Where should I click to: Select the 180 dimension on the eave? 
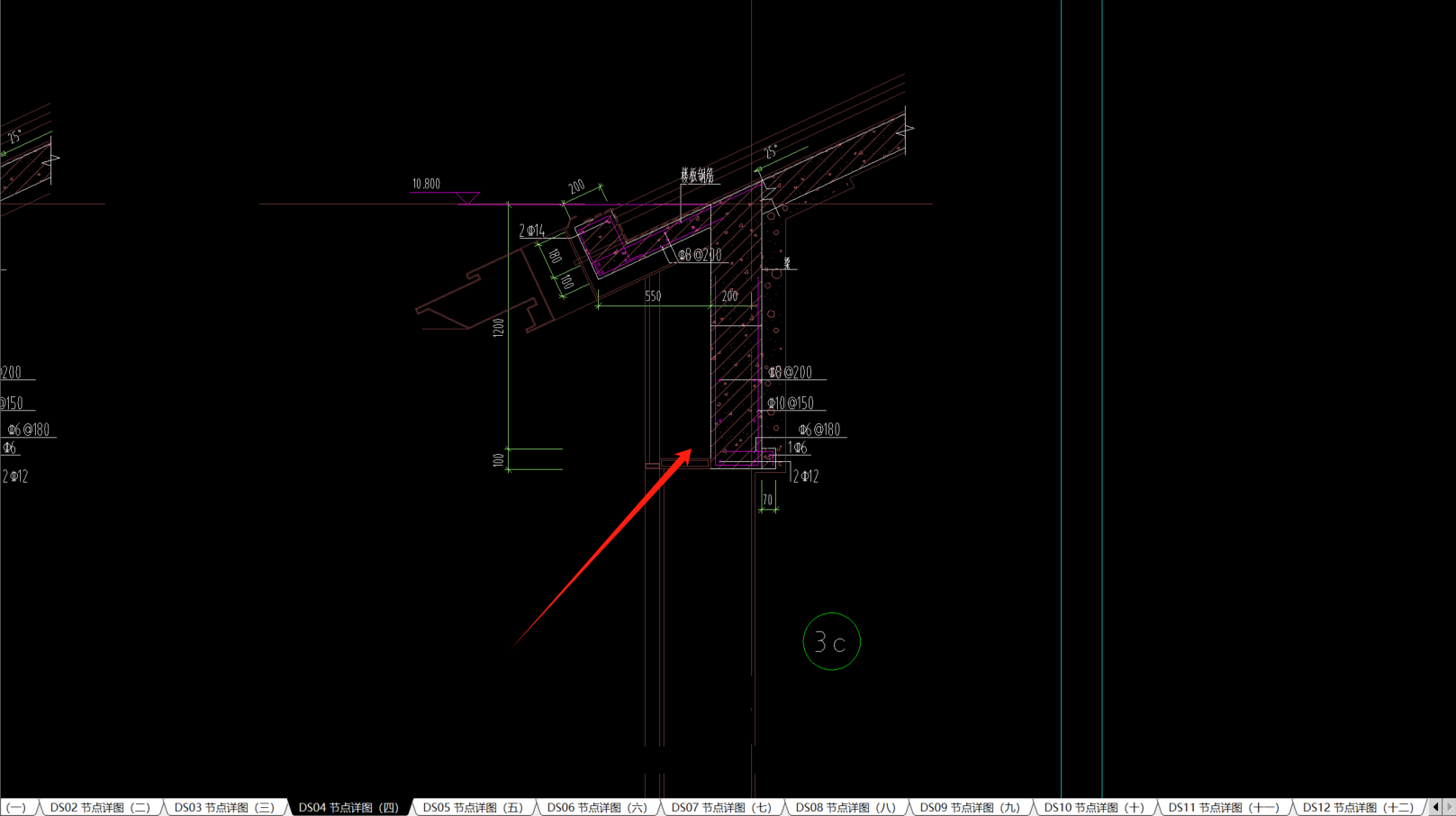555,256
